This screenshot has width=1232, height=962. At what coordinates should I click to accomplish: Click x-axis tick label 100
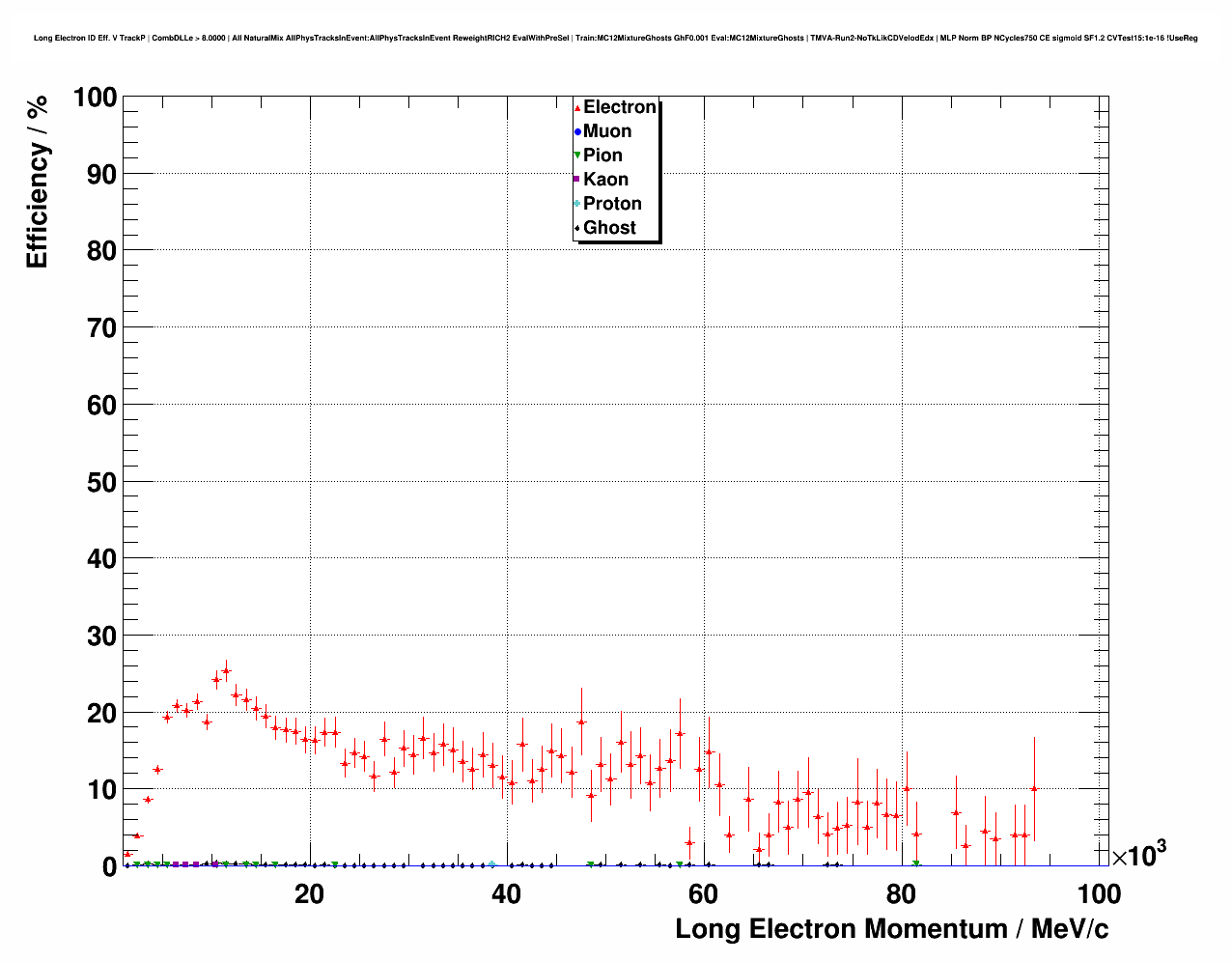[1098, 893]
